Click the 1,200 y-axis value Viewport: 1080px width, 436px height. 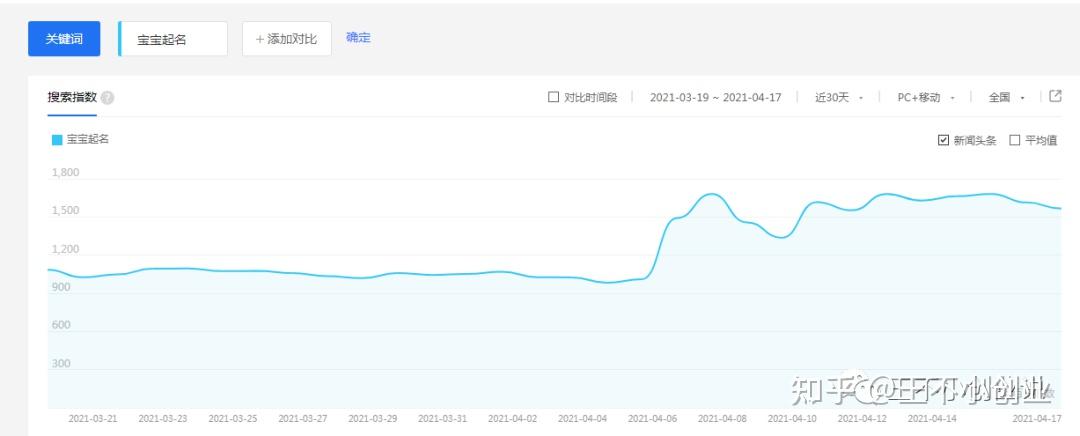point(65,249)
